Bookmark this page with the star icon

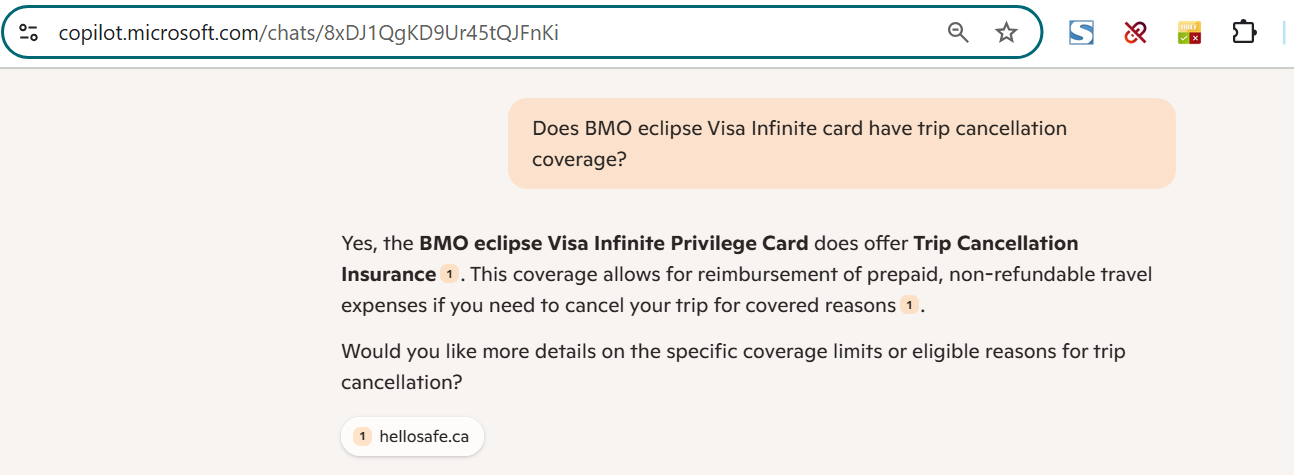pos(1006,33)
